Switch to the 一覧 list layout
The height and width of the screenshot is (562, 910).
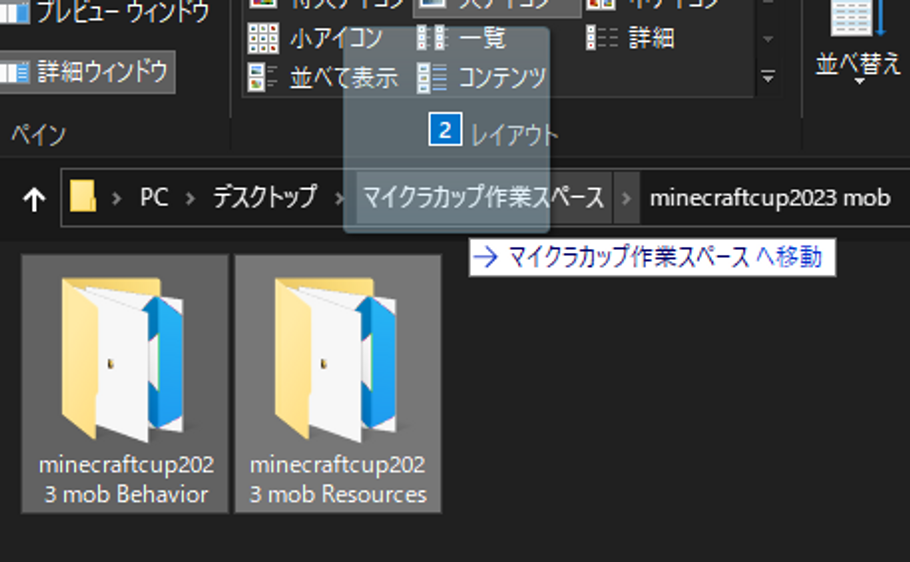462,39
